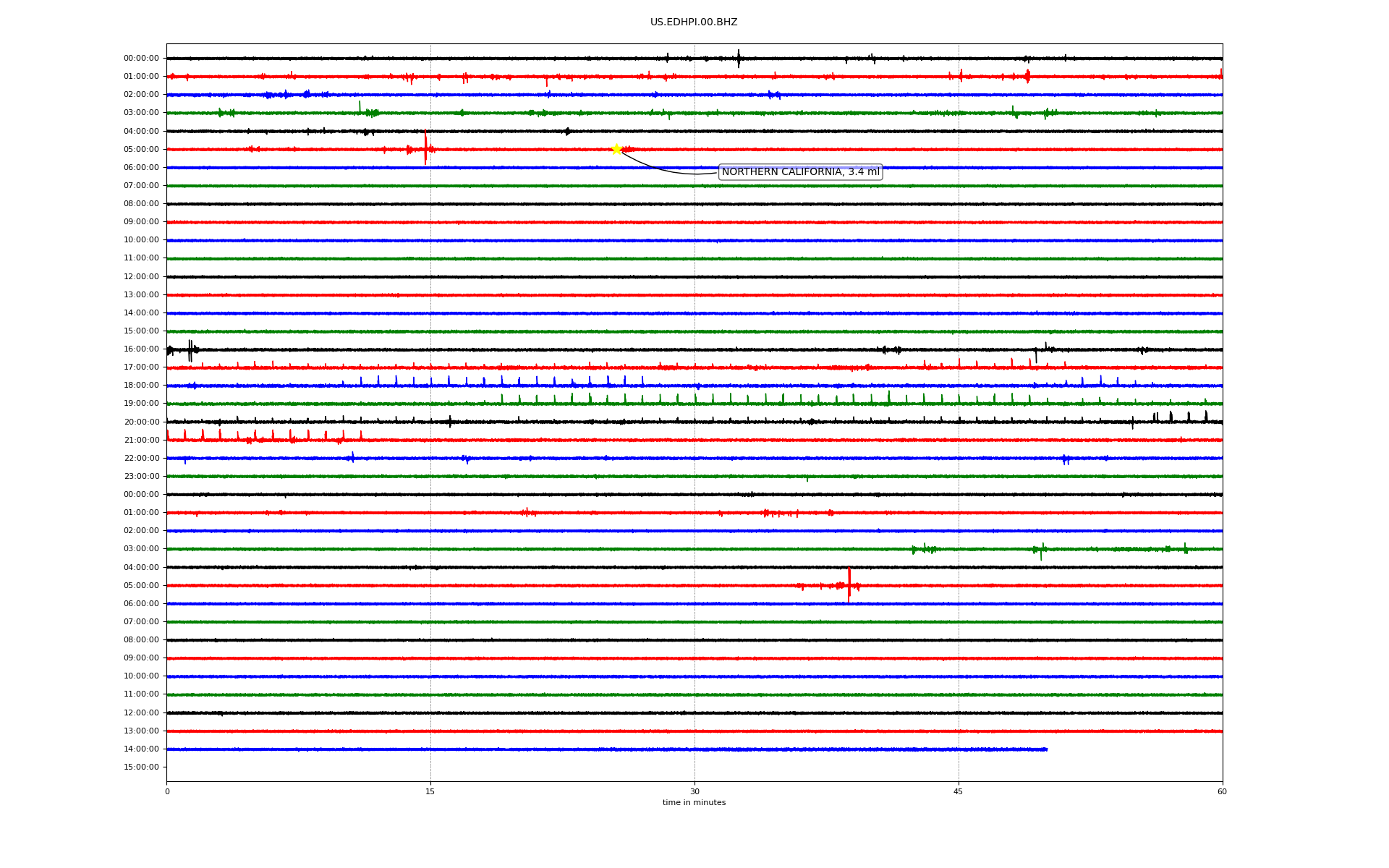Click the 30 tick on the x-axis
Viewport: 1389px width, 868px height.
[x=694, y=791]
